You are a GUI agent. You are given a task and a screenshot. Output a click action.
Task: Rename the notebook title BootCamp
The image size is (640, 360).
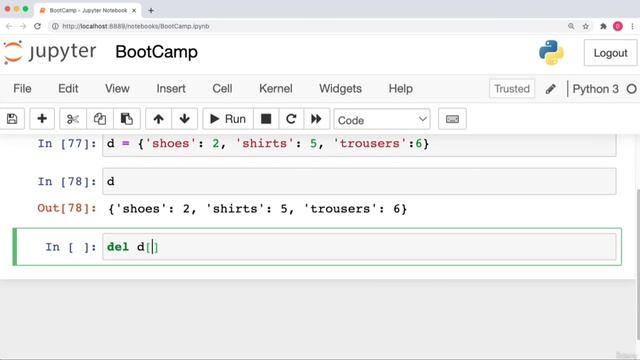[156, 52]
